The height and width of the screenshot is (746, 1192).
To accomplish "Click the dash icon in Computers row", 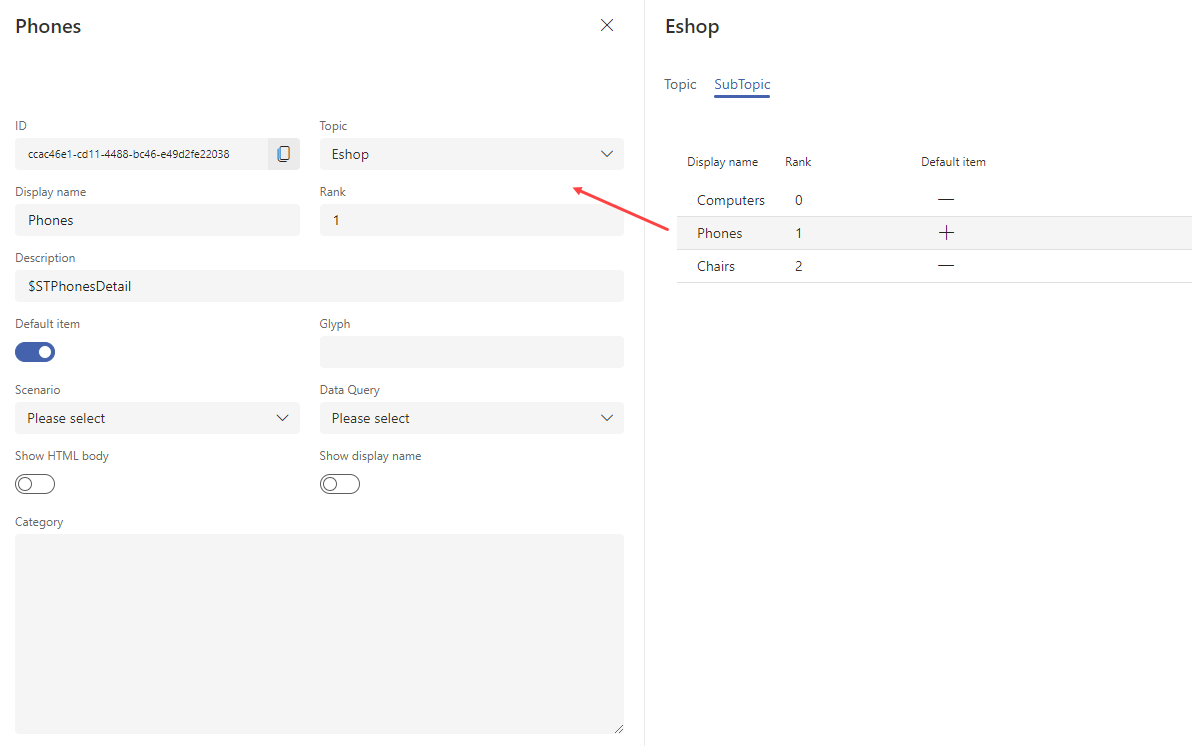I will [946, 199].
